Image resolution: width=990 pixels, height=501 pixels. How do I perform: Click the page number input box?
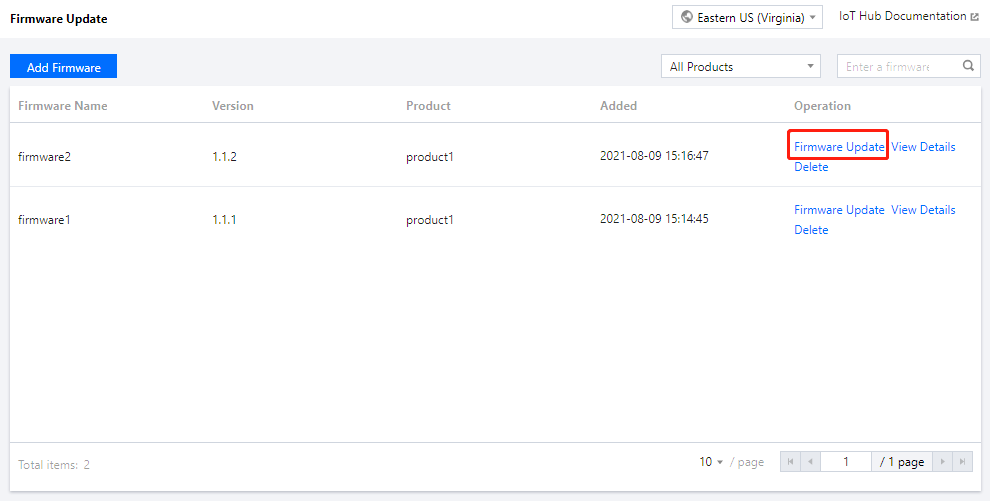click(846, 462)
